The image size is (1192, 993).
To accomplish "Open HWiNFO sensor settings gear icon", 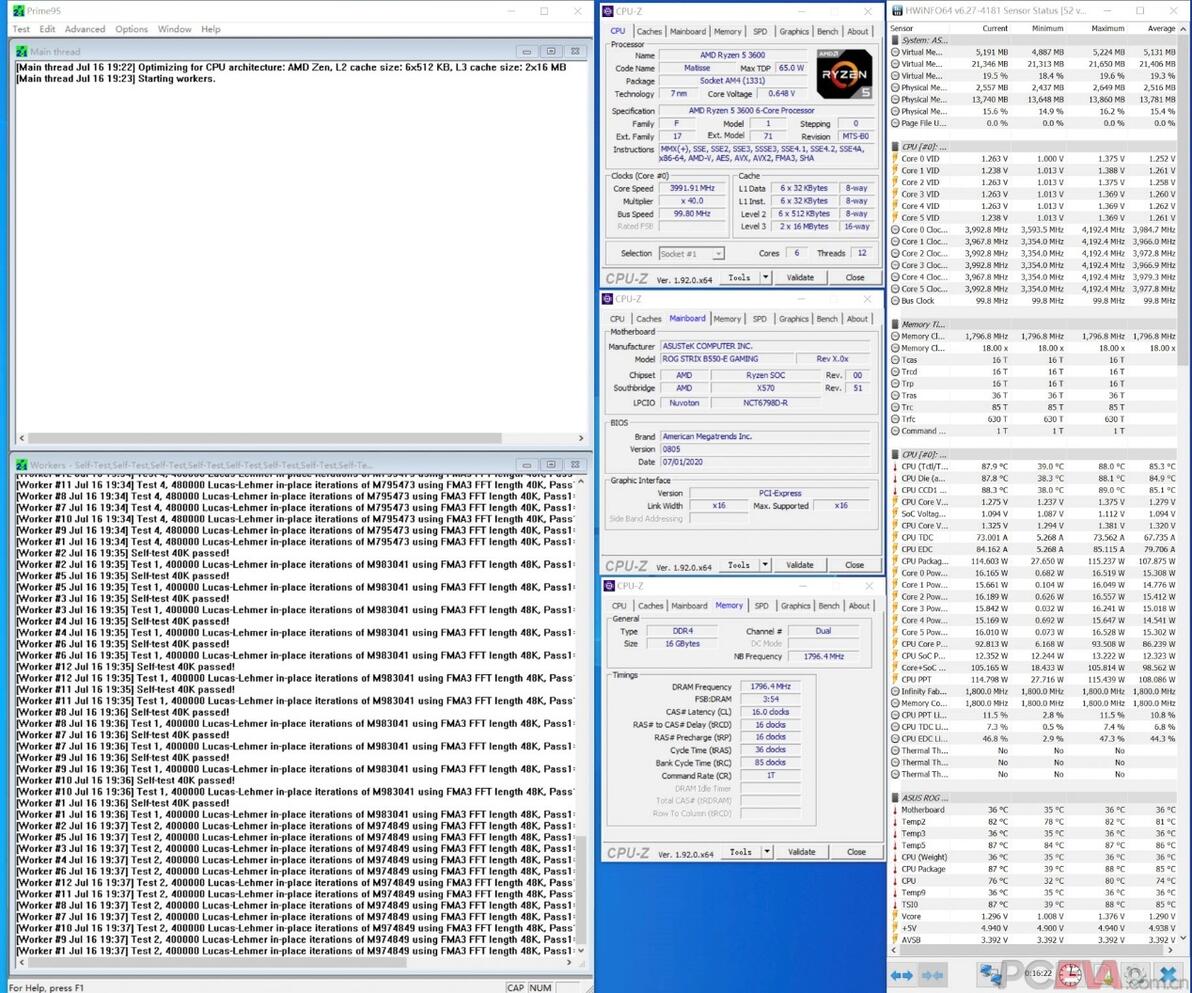I will (1134, 974).
